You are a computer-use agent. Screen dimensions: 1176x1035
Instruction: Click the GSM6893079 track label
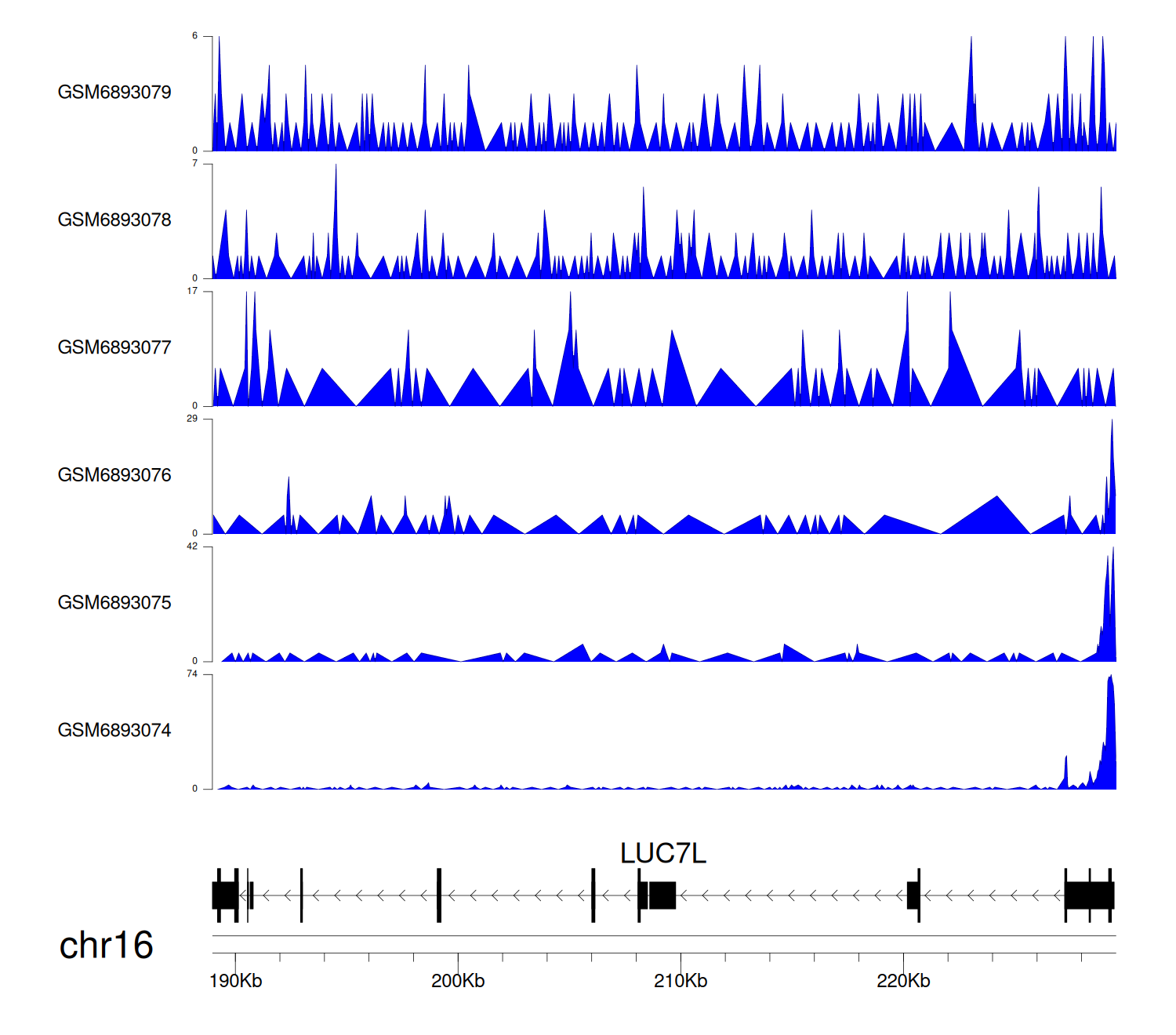(x=114, y=93)
